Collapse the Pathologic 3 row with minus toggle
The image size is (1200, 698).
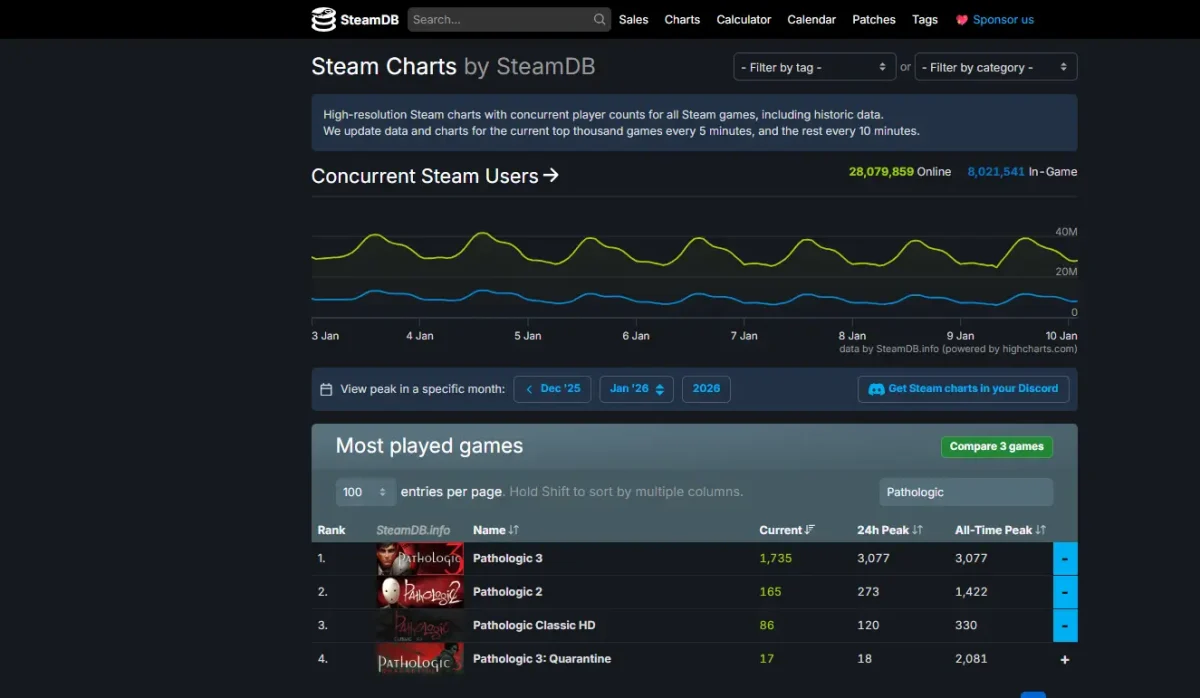(1064, 558)
